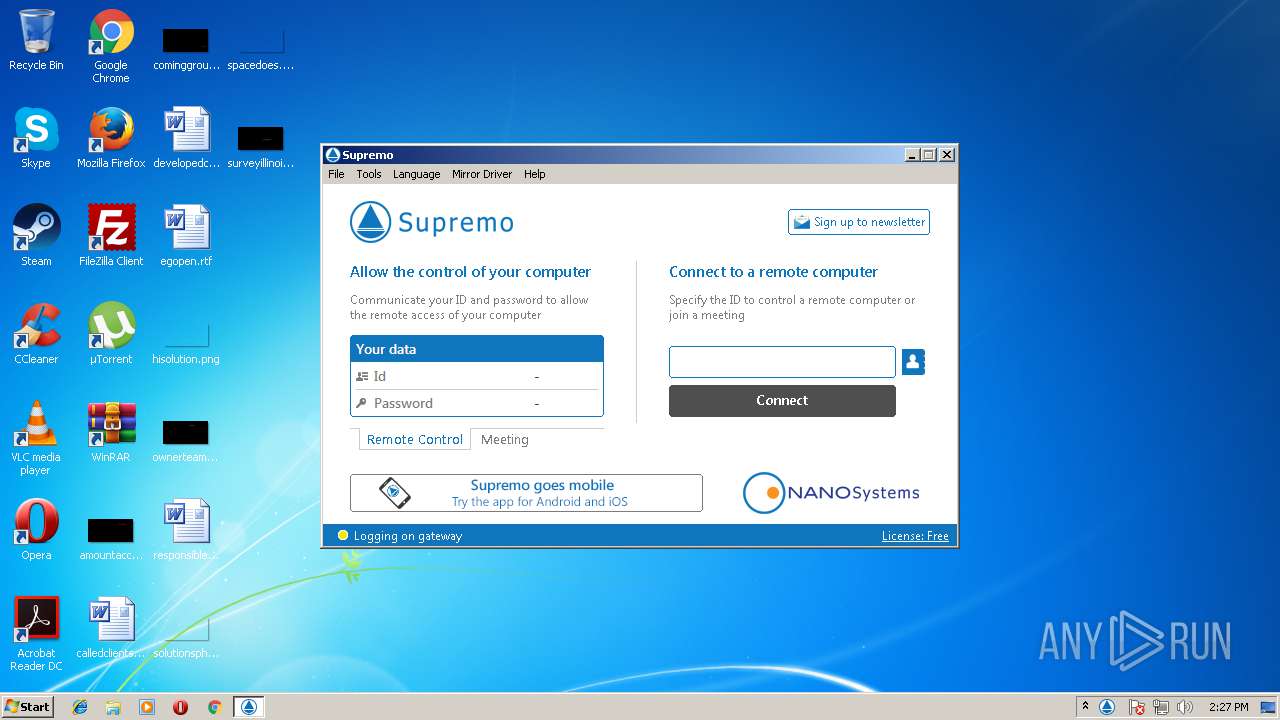Click the Logging on gateway status
Viewport: 1280px width, 720px height.
pyautogui.click(x=400, y=536)
